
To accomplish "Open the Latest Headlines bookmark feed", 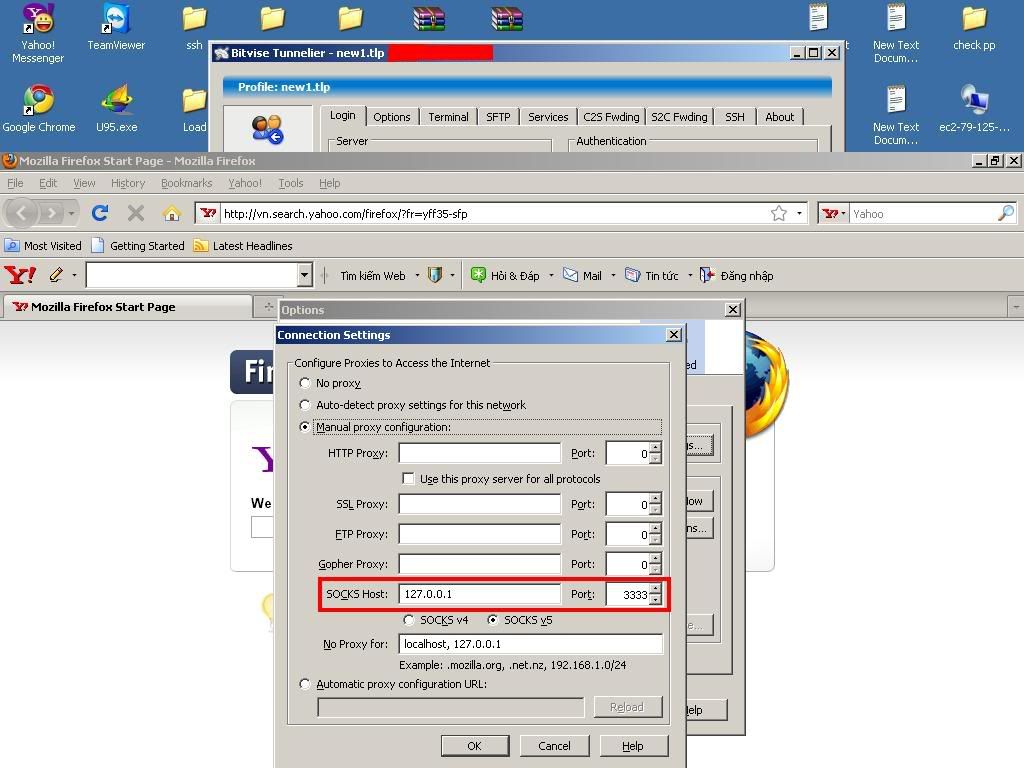I will pyautogui.click(x=243, y=246).
